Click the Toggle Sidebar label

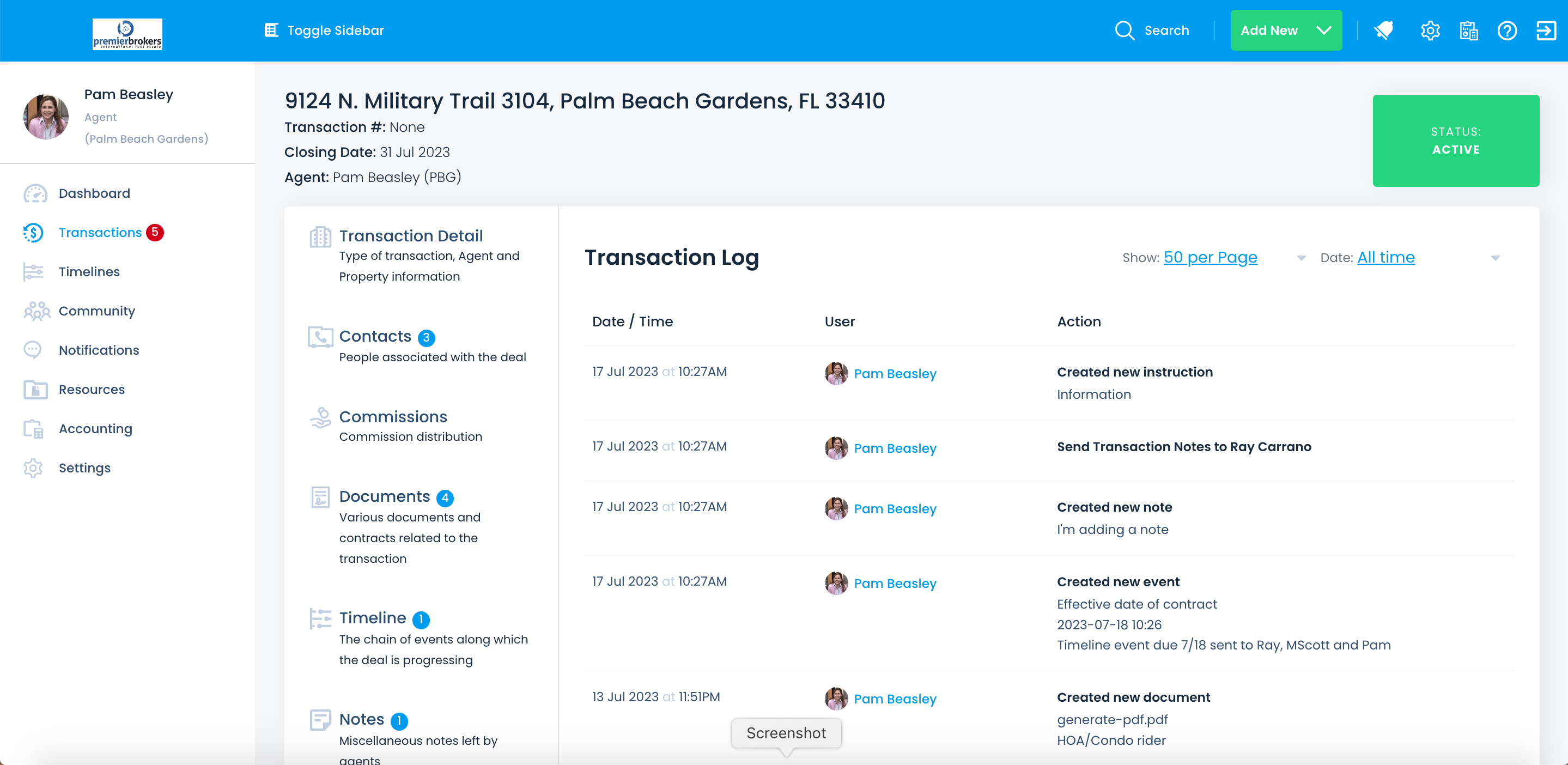click(336, 31)
